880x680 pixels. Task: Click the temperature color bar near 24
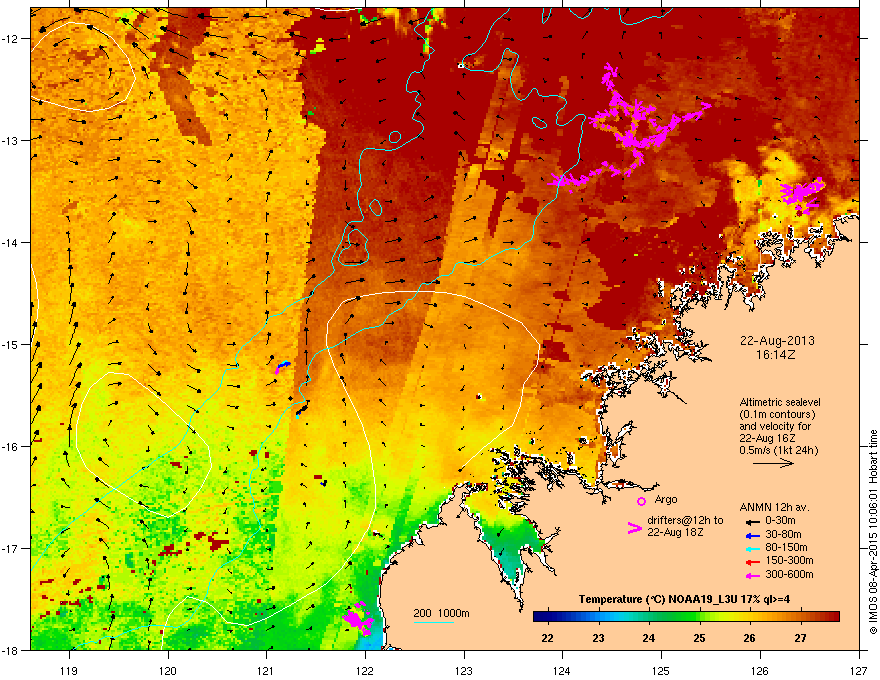(x=649, y=616)
